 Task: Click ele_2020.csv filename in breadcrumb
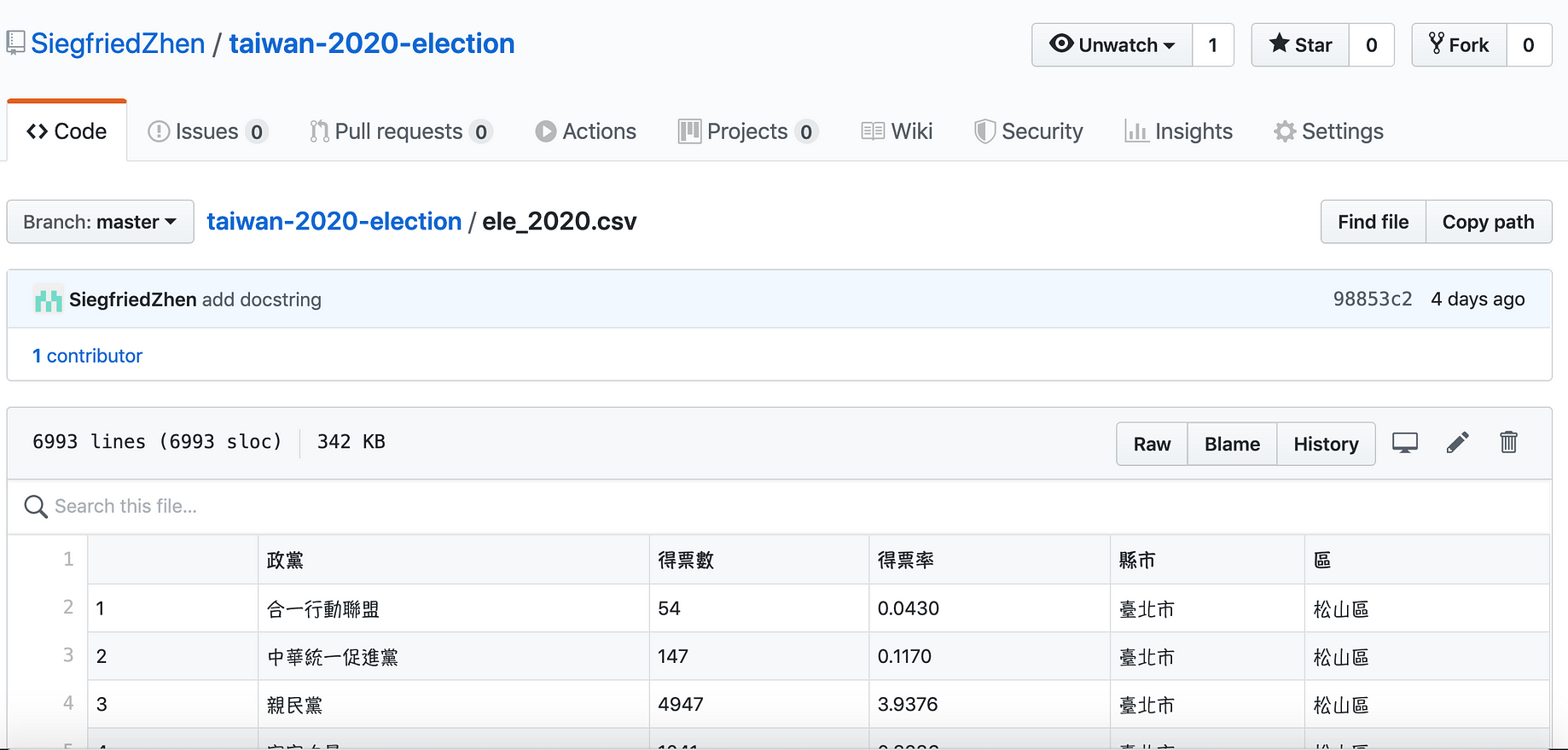pyautogui.click(x=560, y=222)
